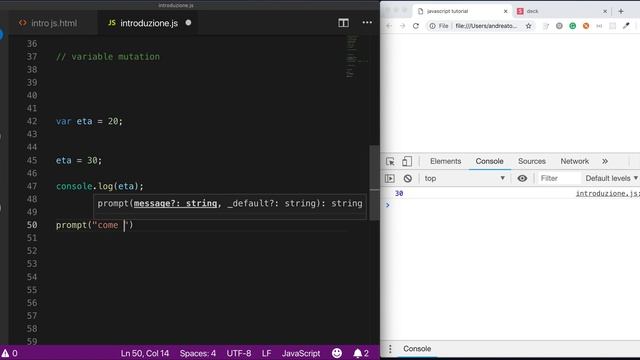Toggle live expression eye icon
The image size is (640, 360).
click(522, 178)
